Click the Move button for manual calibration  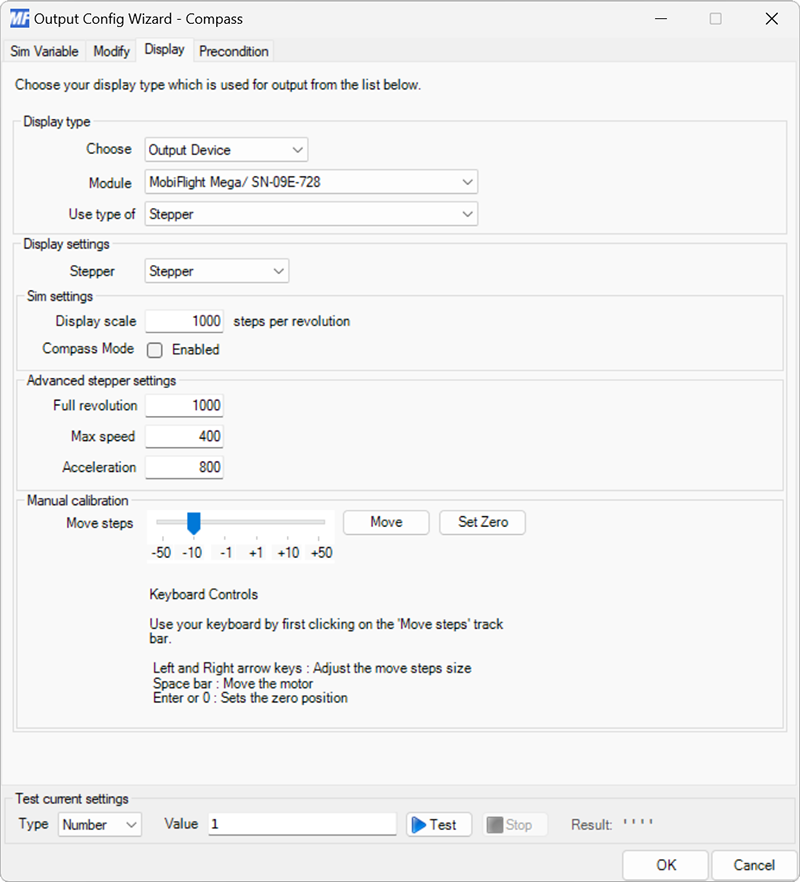[385, 522]
